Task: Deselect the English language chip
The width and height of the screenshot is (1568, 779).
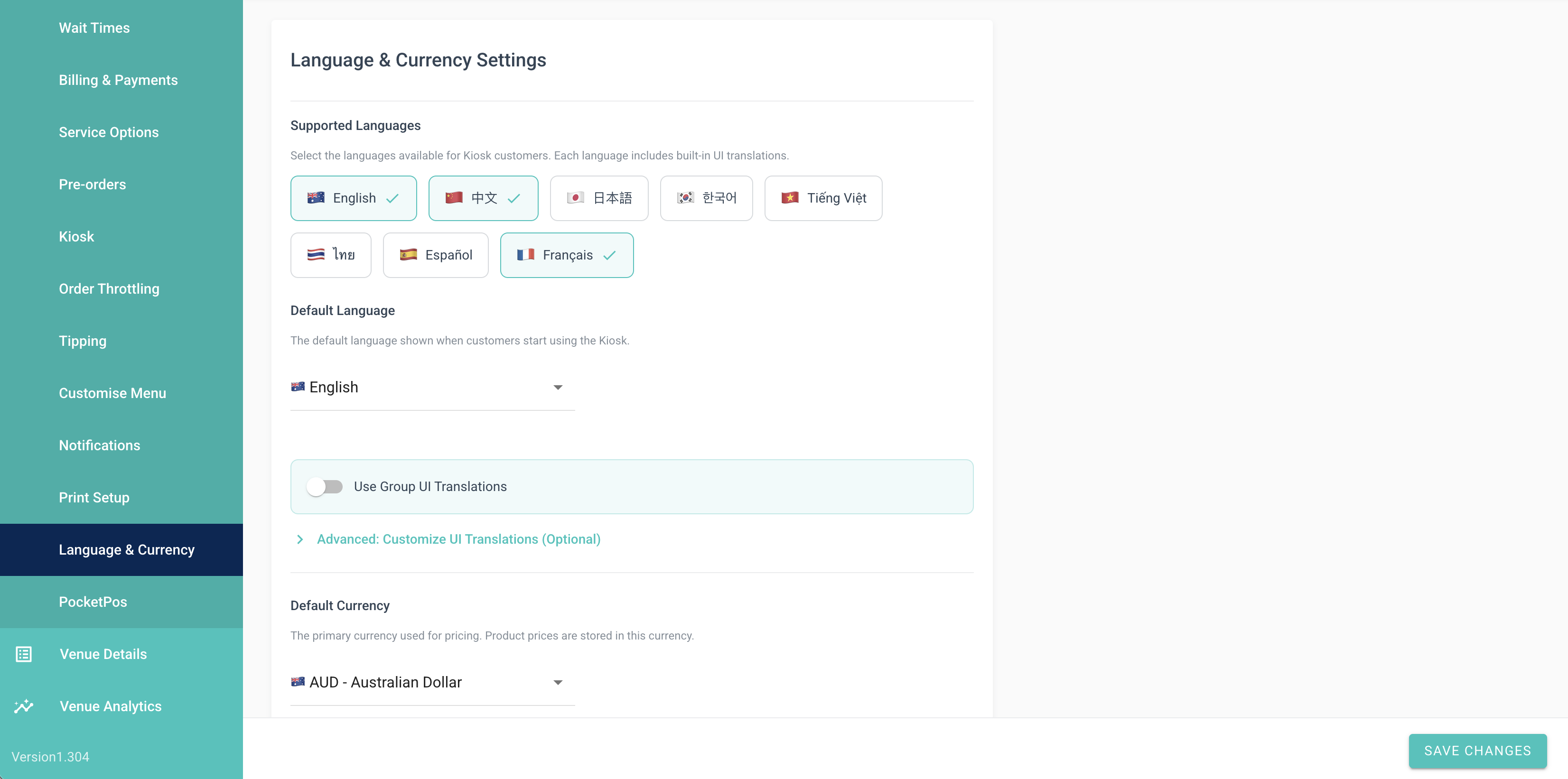Action: [353, 198]
